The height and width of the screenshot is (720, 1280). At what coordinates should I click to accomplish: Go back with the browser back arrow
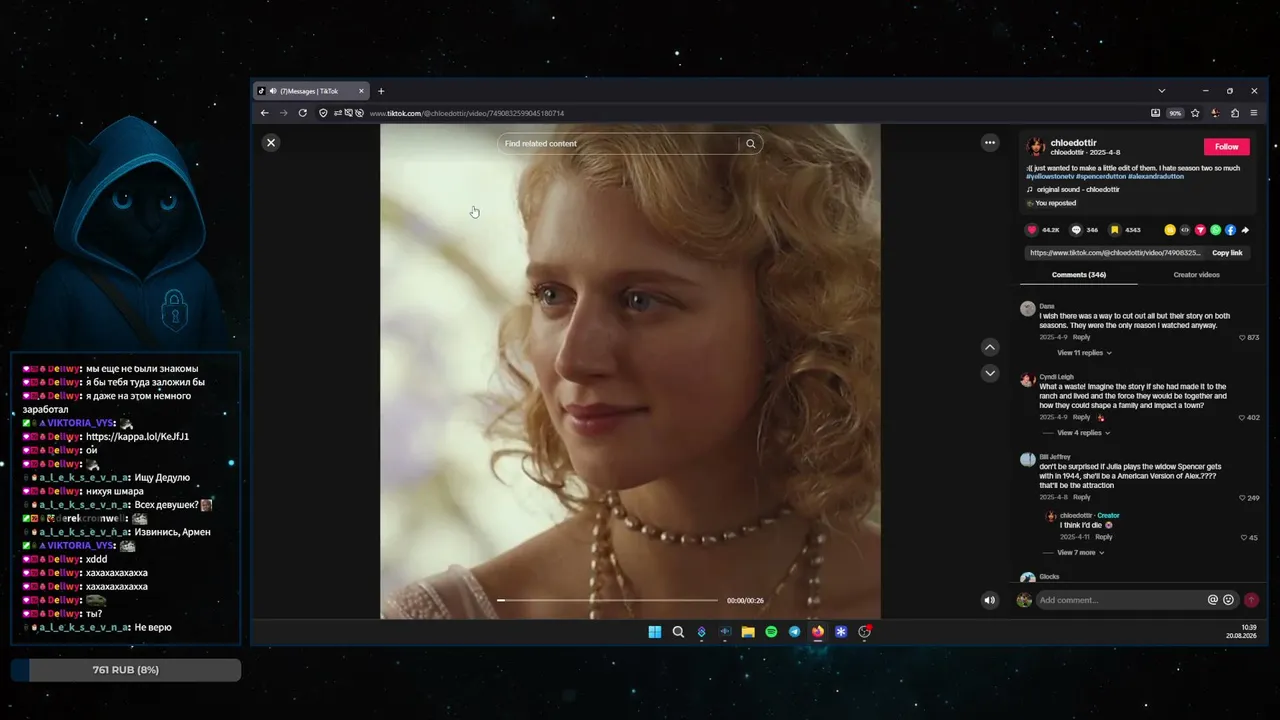tap(265, 113)
